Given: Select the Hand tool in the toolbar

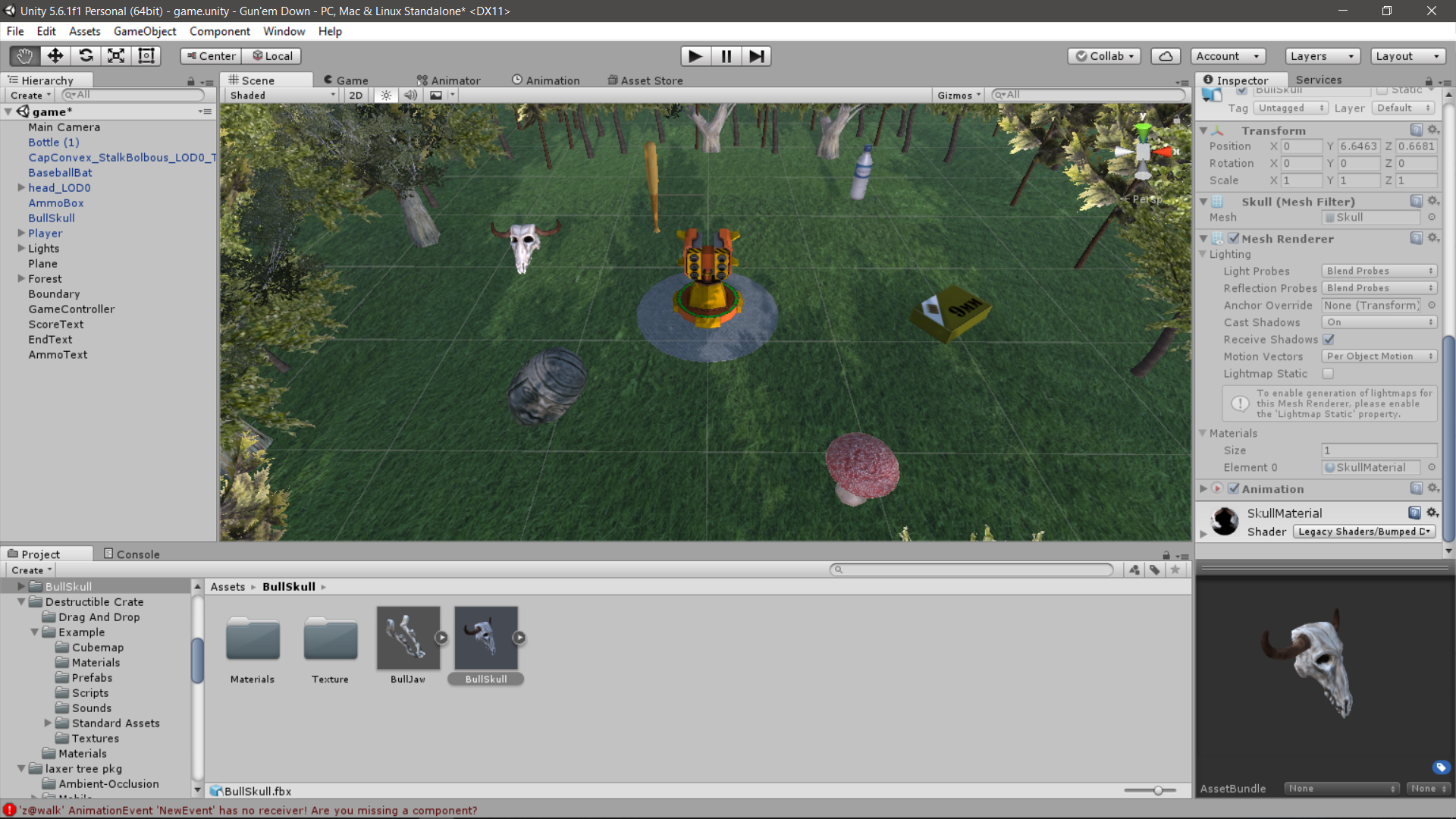Looking at the screenshot, I should pyautogui.click(x=23, y=55).
